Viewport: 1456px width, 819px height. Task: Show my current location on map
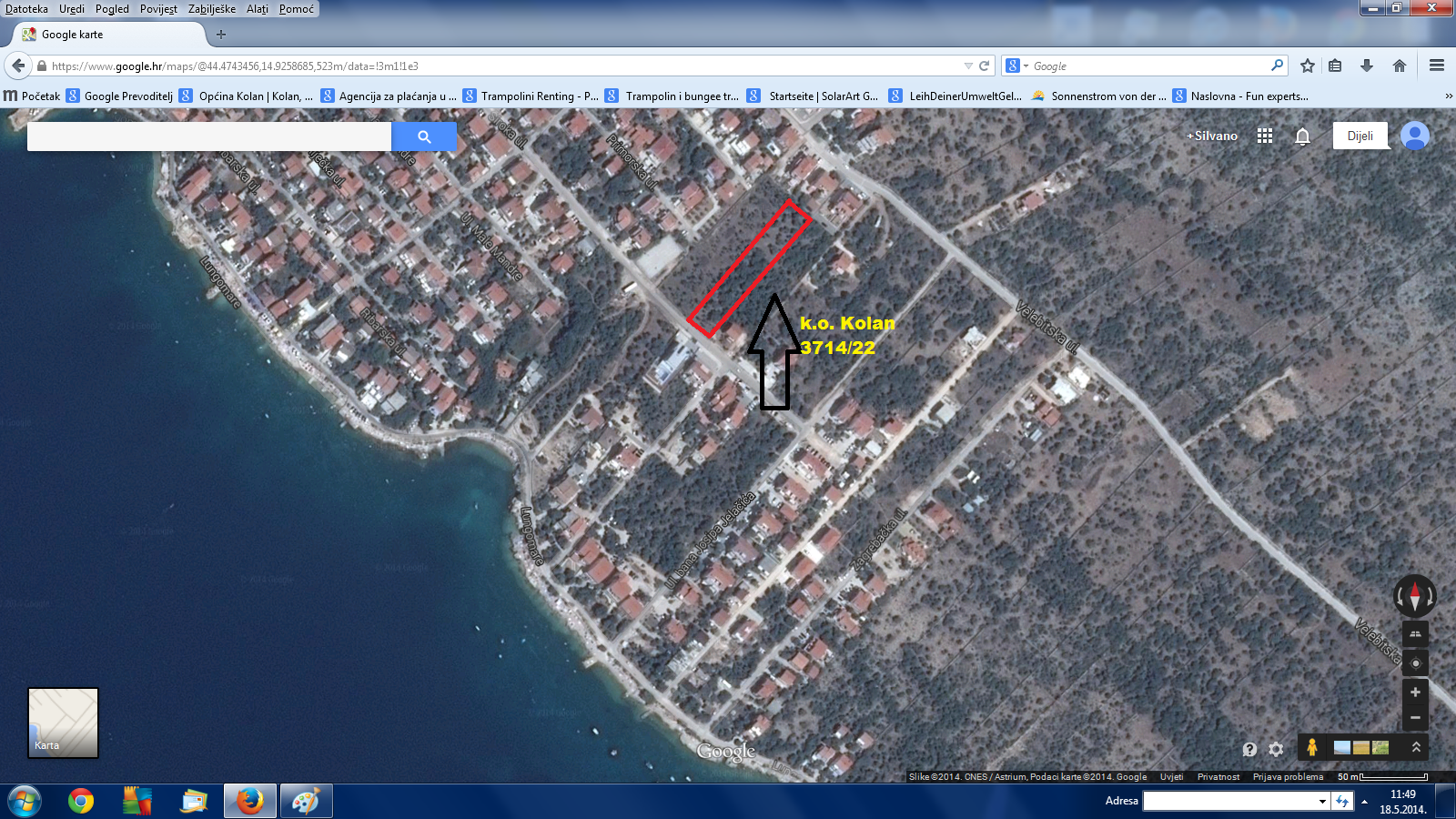tap(1415, 662)
